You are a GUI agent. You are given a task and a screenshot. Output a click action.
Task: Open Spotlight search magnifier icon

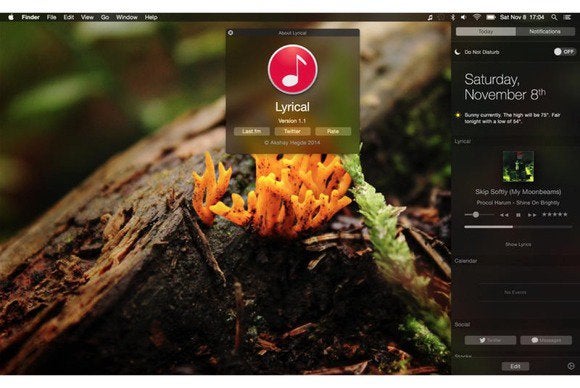click(554, 17)
